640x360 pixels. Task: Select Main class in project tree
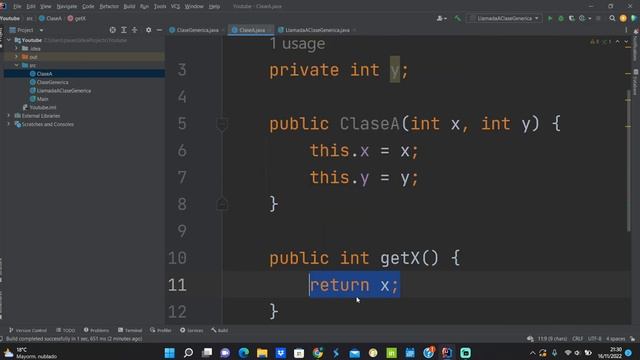42,99
